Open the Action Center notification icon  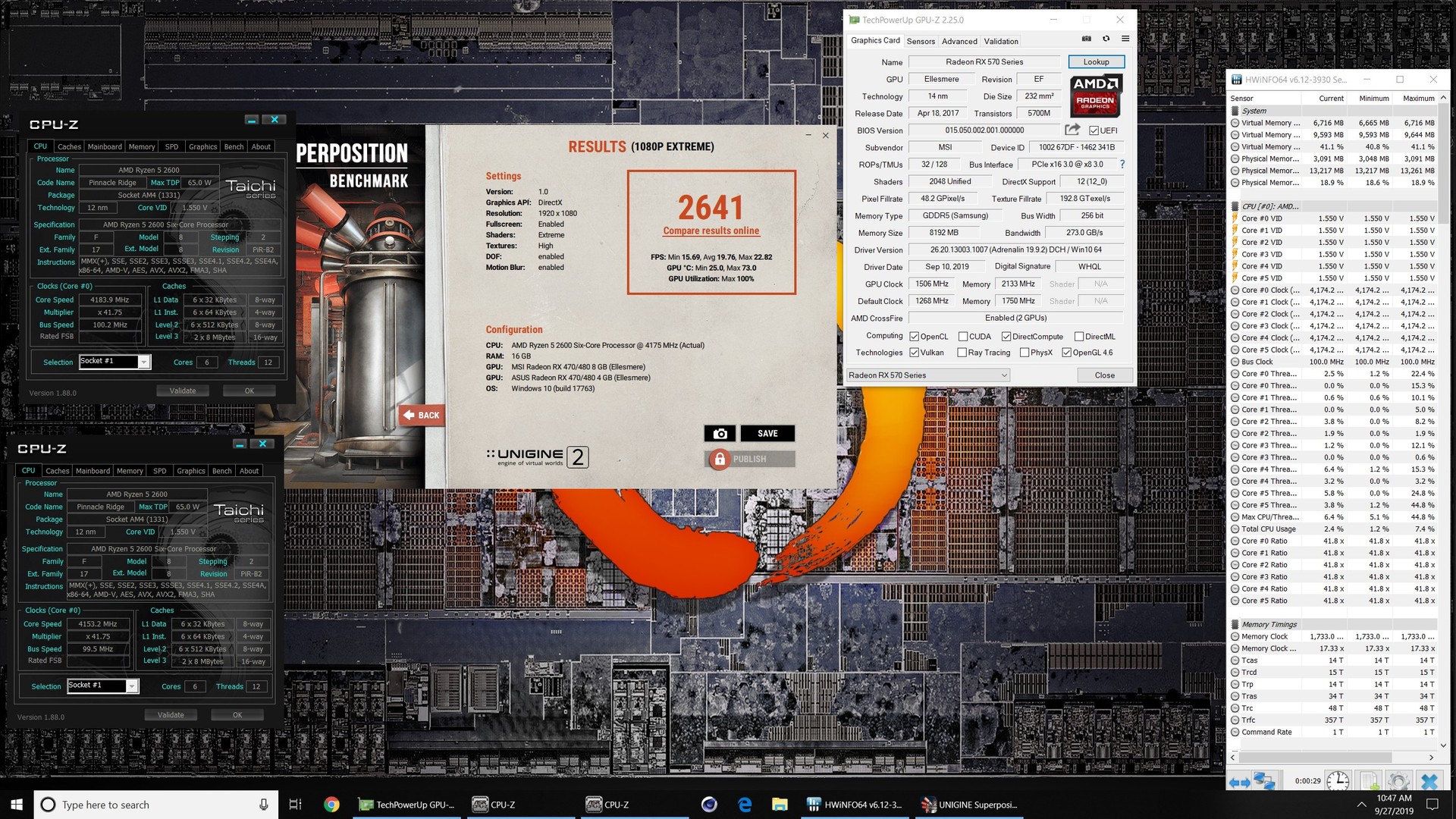1432,805
